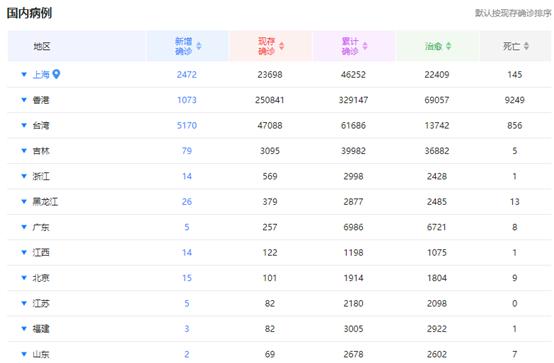
Task: Click Hong Kong cumulative cases value 329147
Action: coord(353,100)
